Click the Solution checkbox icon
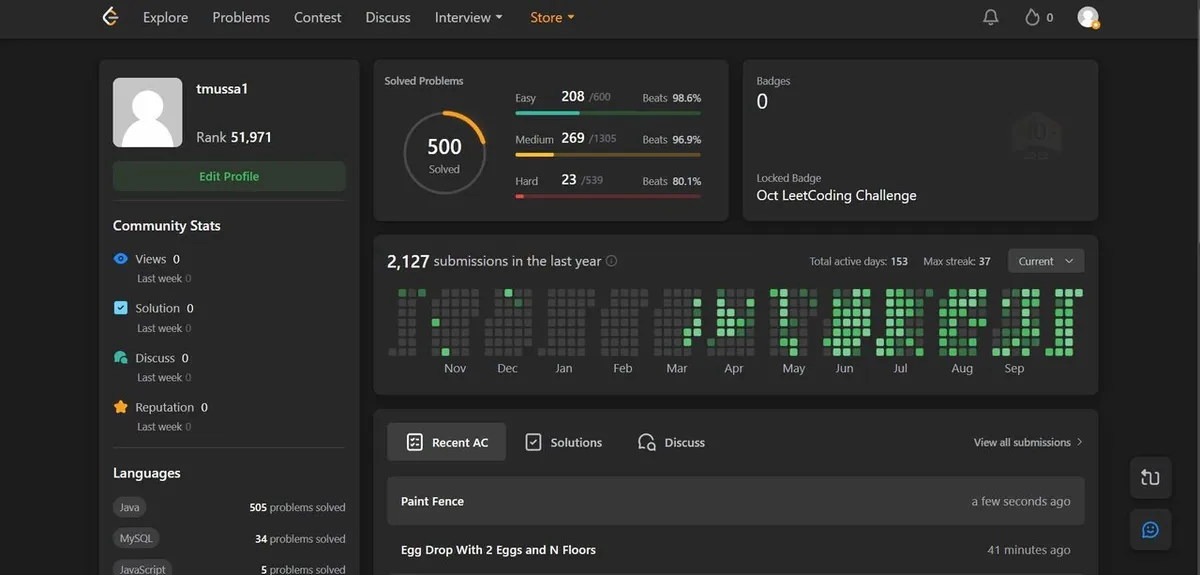 pos(121,308)
